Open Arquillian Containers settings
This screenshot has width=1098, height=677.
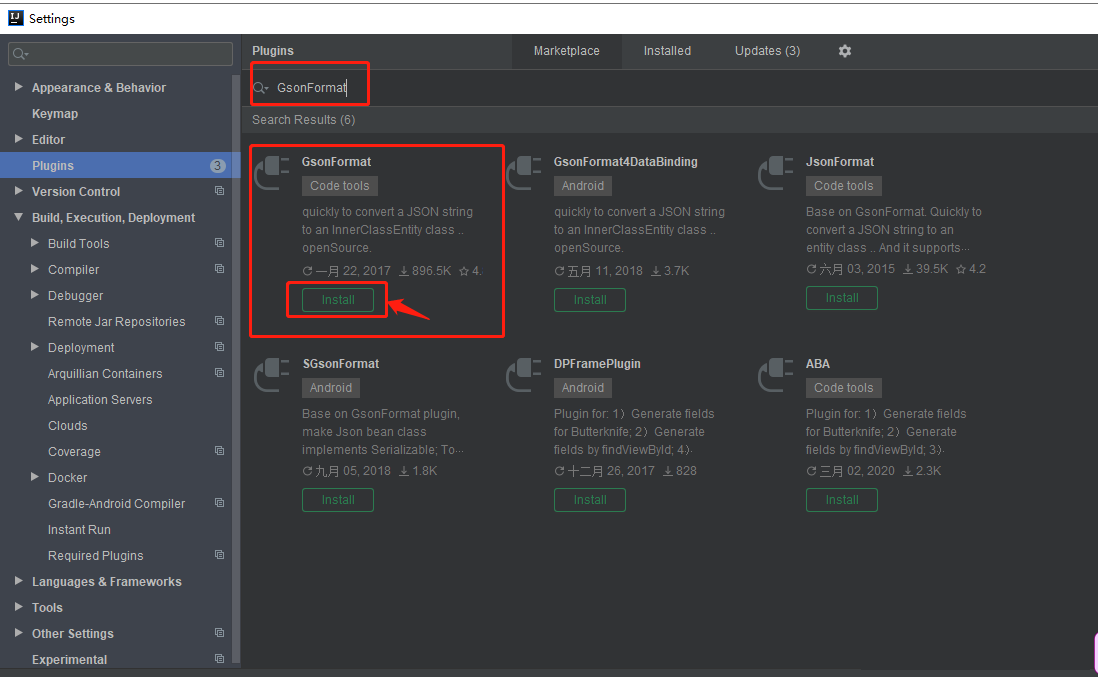click(105, 374)
